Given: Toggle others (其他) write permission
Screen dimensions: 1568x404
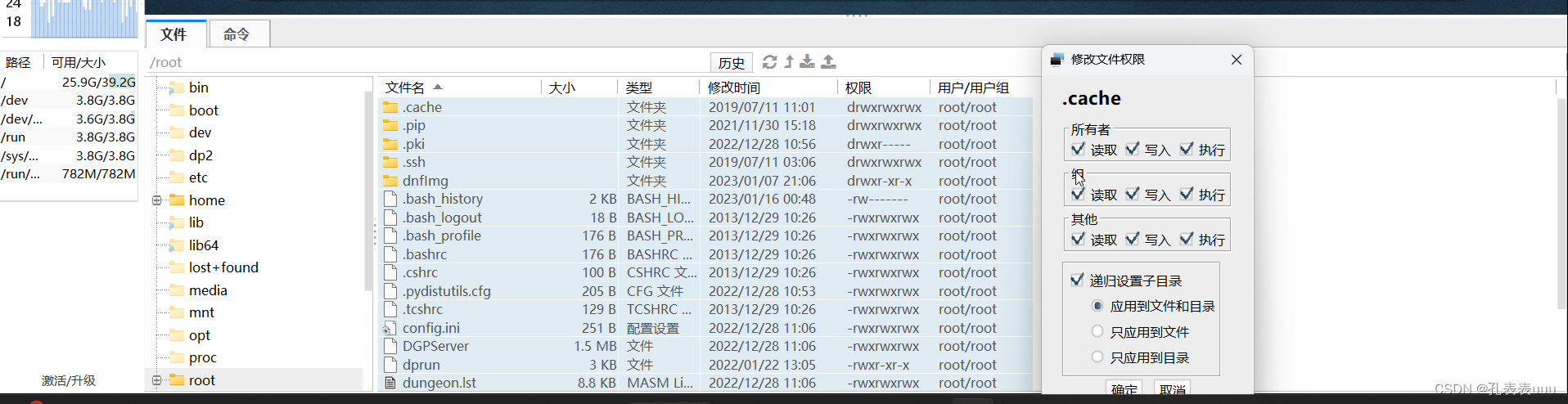Looking at the screenshot, I should pyautogui.click(x=1133, y=239).
